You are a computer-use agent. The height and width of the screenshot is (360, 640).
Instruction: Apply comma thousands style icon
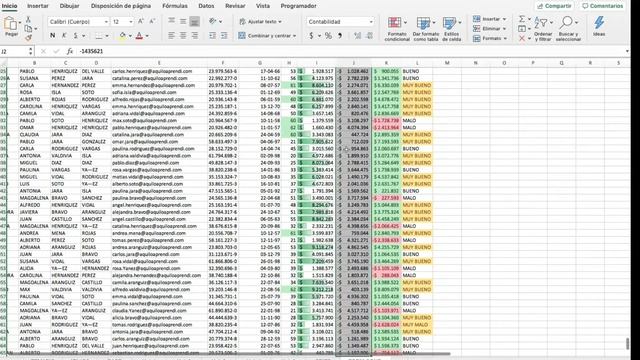(340, 36)
